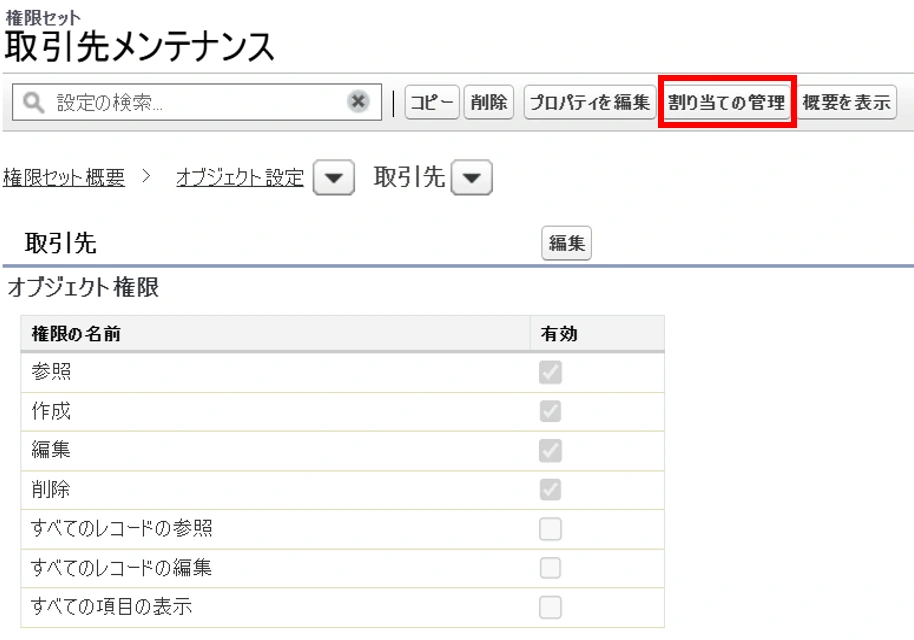
Task: Enable すべてのレコードの参照 checkbox
Action: [x=550, y=529]
